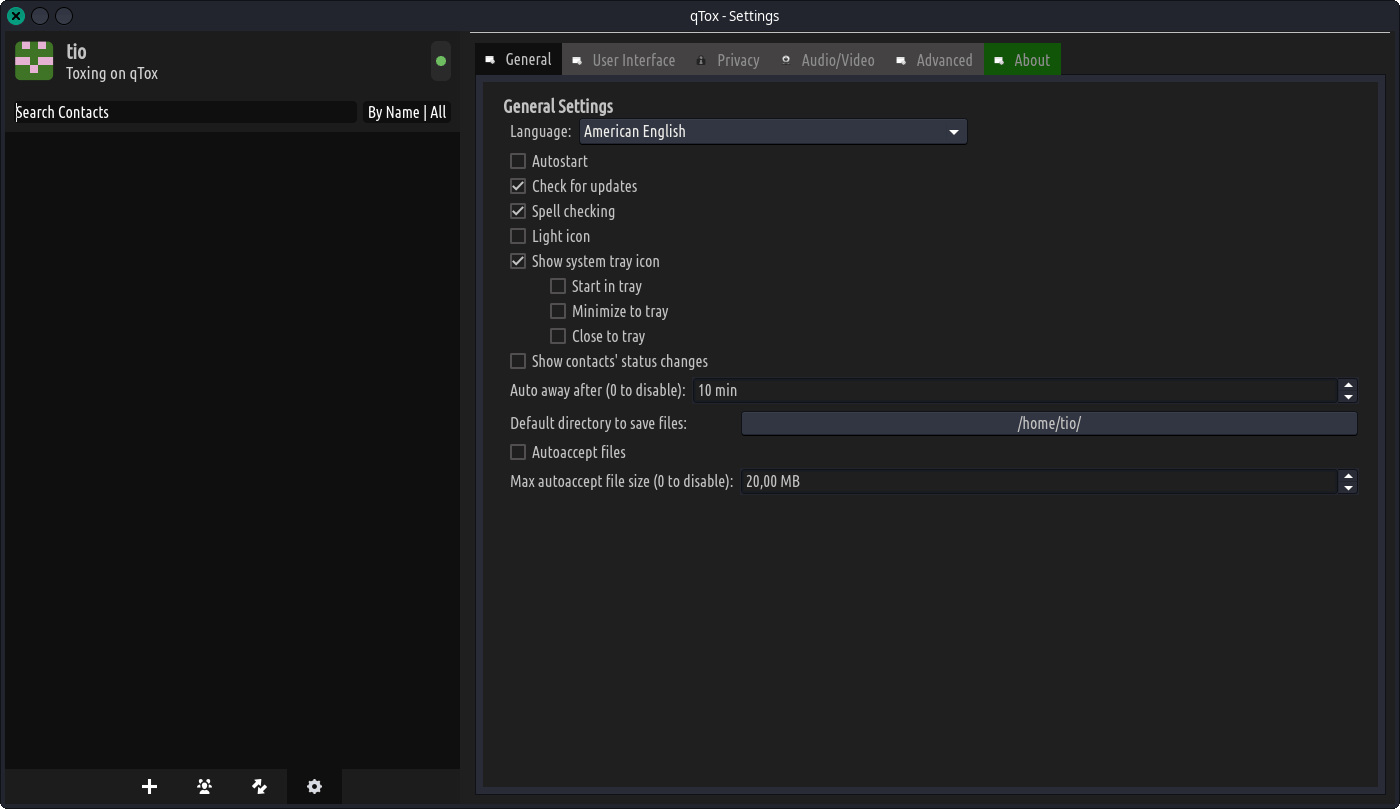Image resolution: width=1400 pixels, height=809 pixels.
Task: Click the green online status indicator
Action: click(441, 61)
